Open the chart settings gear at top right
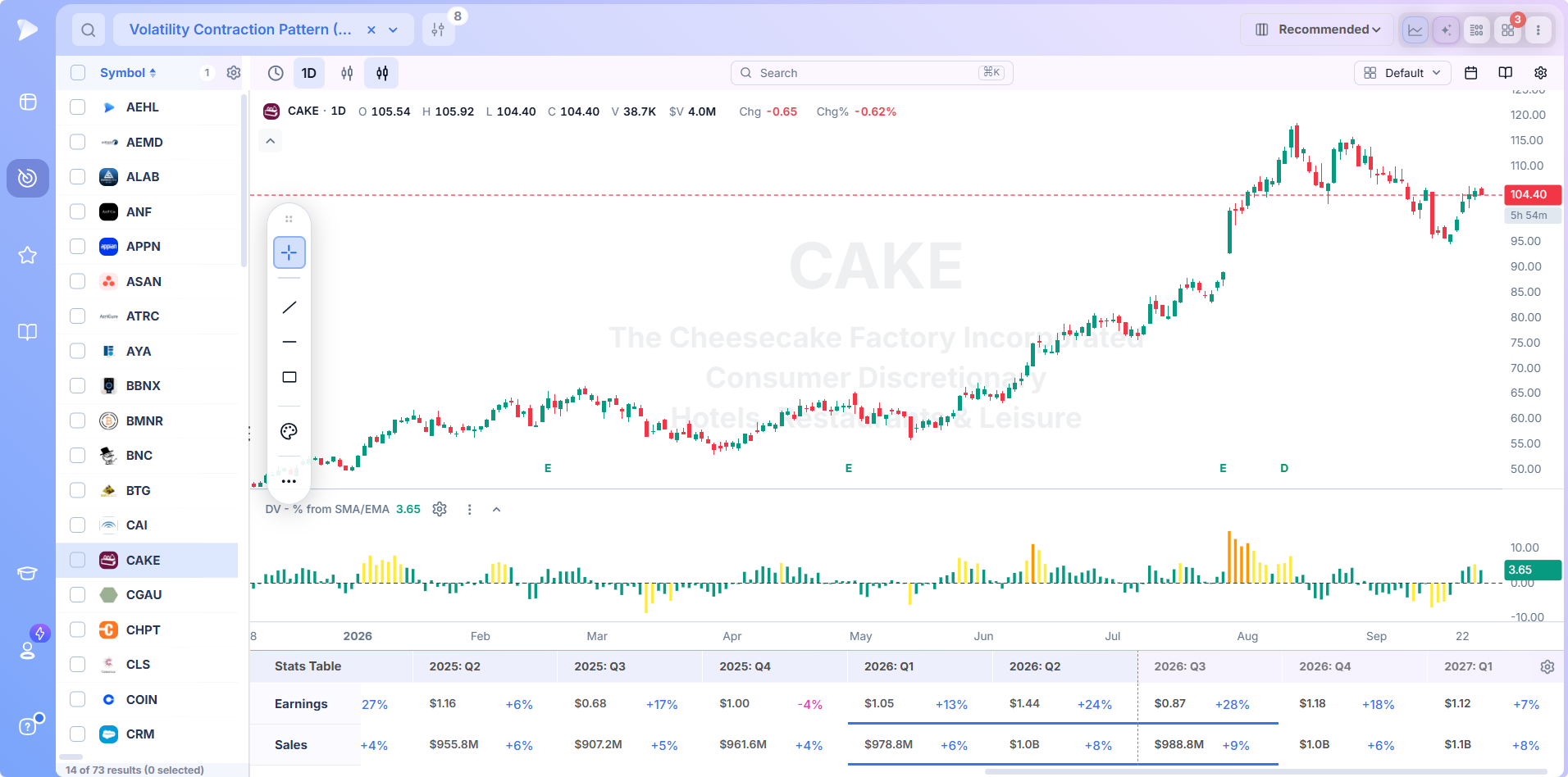Image resolution: width=1568 pixels, height=777 pixels. [1541, 73]
